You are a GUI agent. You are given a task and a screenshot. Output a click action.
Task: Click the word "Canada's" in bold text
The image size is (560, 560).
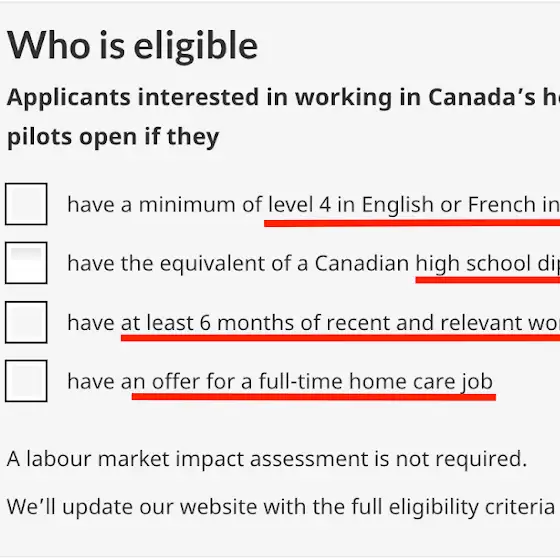point(481,97)
